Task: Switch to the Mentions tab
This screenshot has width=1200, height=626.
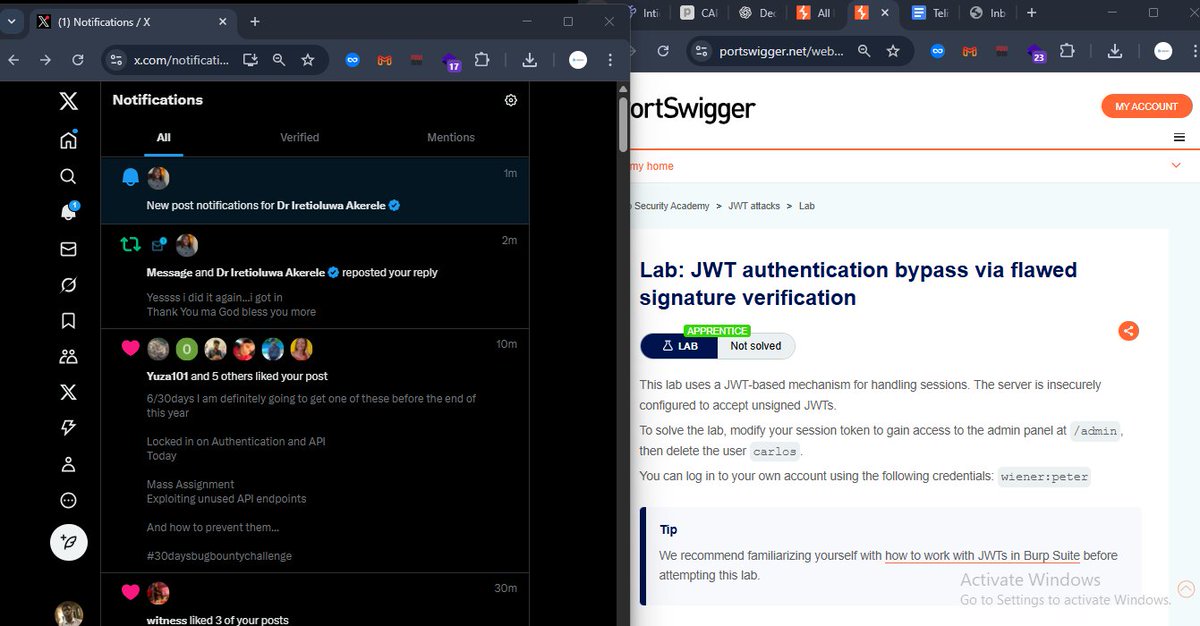Action: (450, 137)
